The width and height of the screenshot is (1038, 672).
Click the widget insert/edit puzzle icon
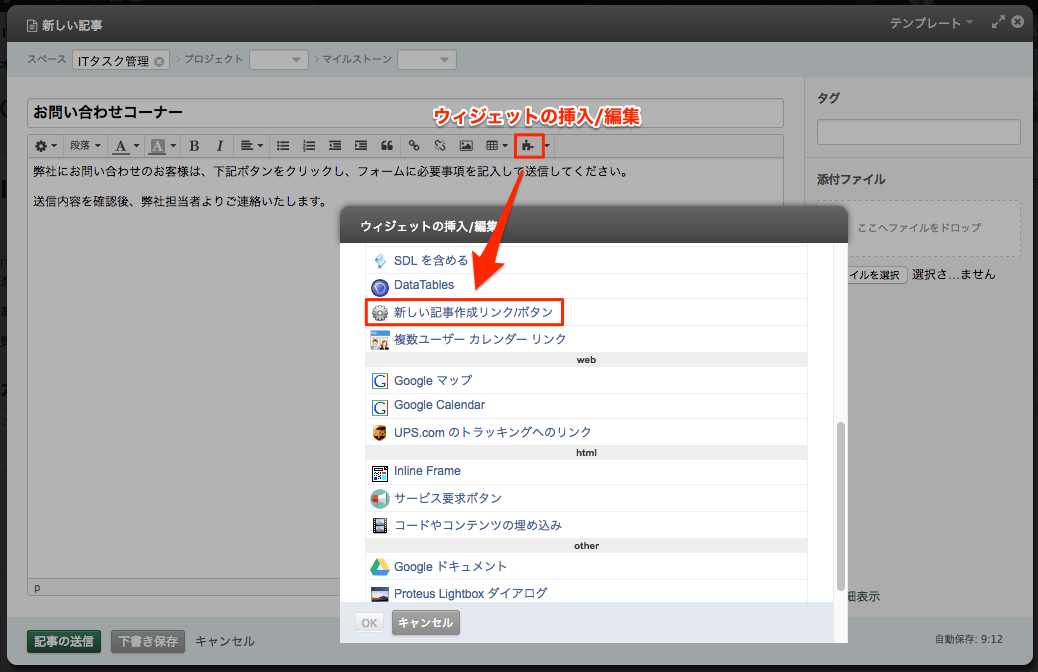(526, 146)
